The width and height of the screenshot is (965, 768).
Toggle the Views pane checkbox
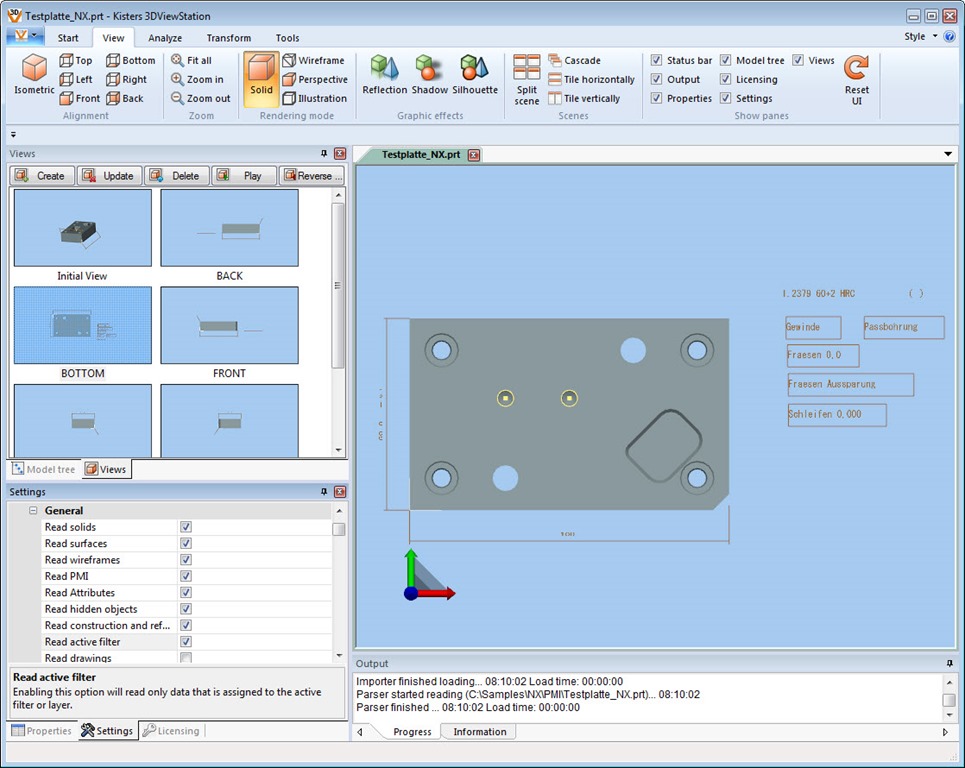point(798,60)
